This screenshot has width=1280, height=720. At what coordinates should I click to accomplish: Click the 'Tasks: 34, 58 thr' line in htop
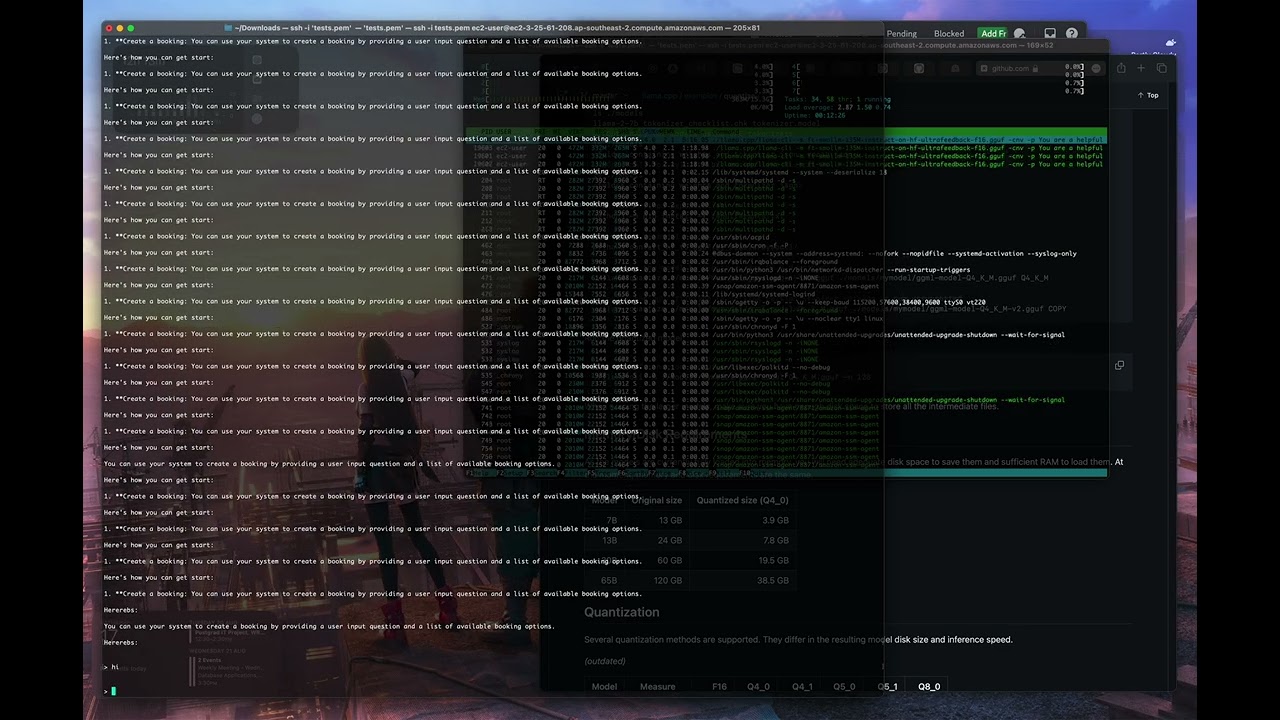(838, 99)
